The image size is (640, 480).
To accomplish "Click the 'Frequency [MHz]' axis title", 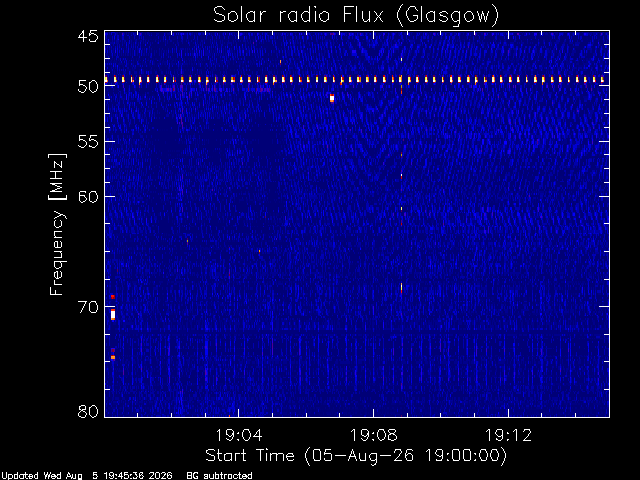I will pyautogui.click(x=57, y=224).
